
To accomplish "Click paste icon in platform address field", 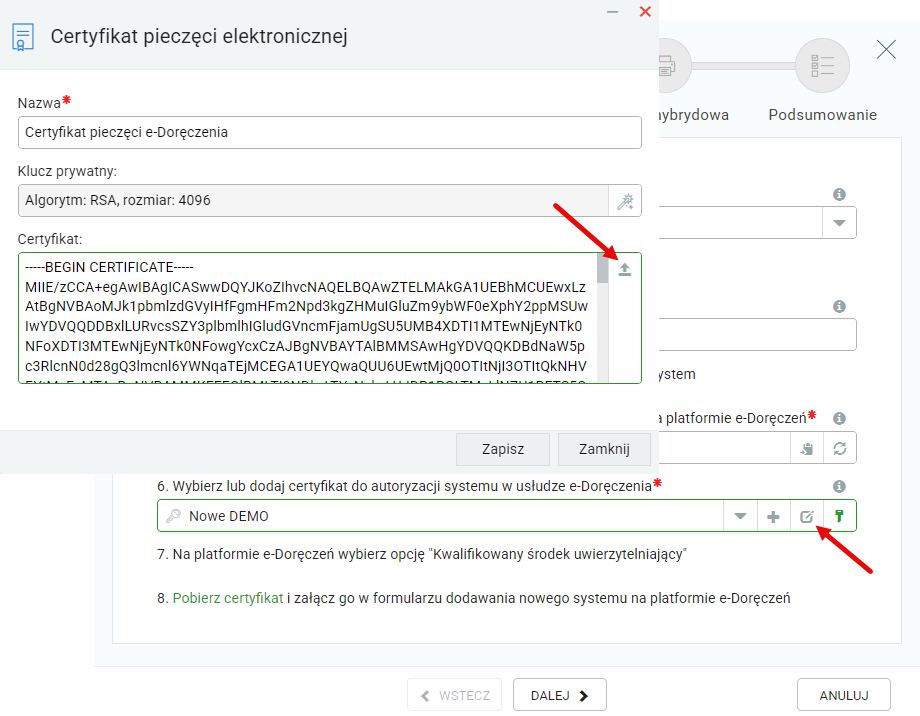I will [807, 448].
